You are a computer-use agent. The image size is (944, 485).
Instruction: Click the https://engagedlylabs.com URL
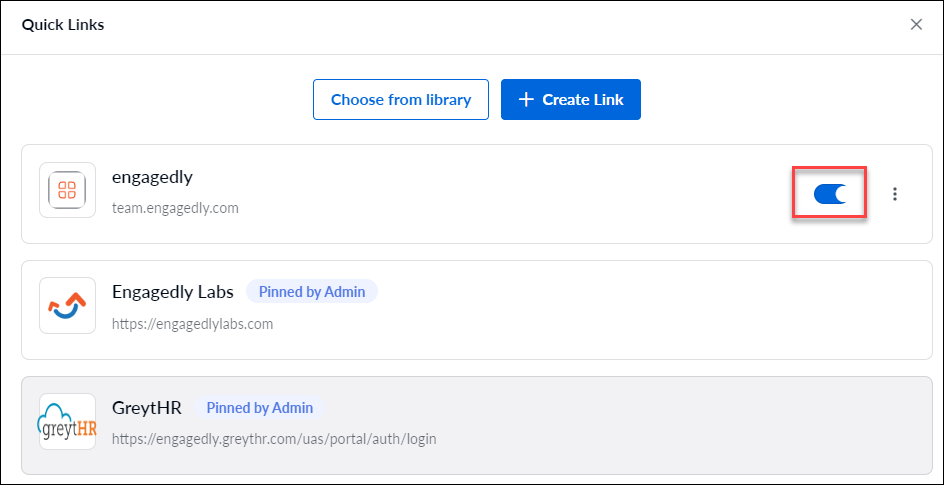[x=193, y=324]
